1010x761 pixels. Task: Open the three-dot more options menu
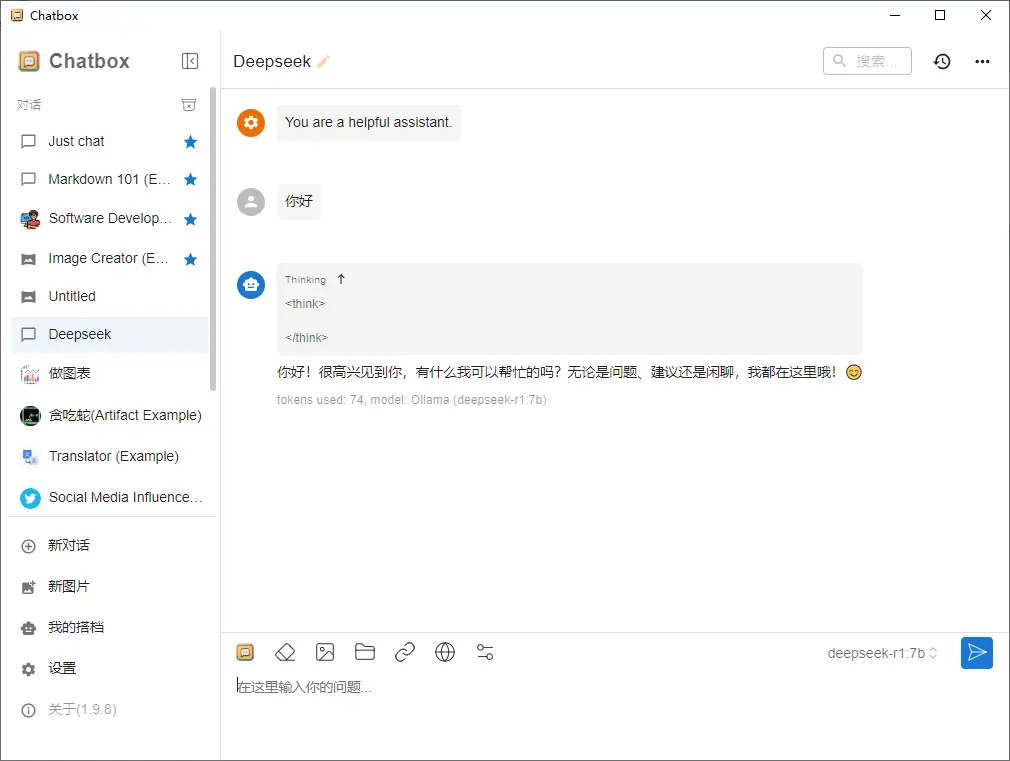click(x=982, y=61)
